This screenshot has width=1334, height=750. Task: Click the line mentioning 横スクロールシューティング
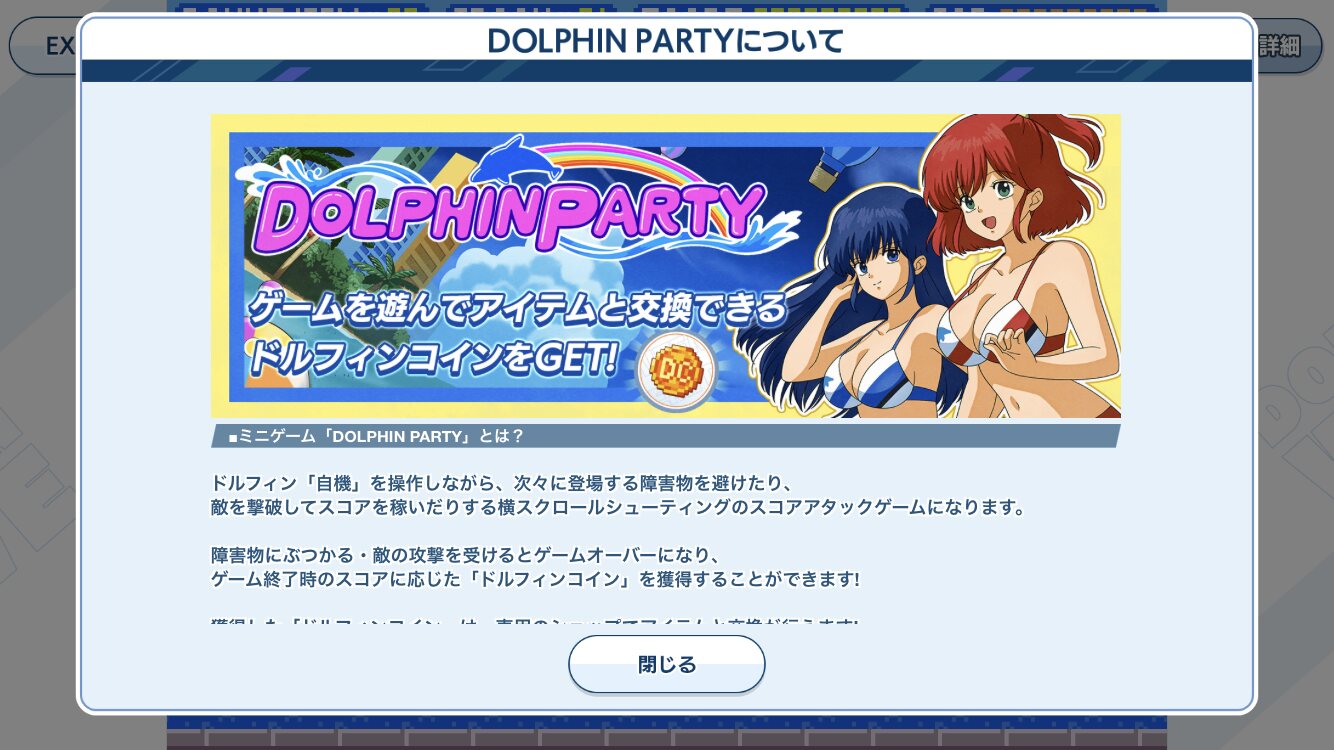tap(618, 507)
